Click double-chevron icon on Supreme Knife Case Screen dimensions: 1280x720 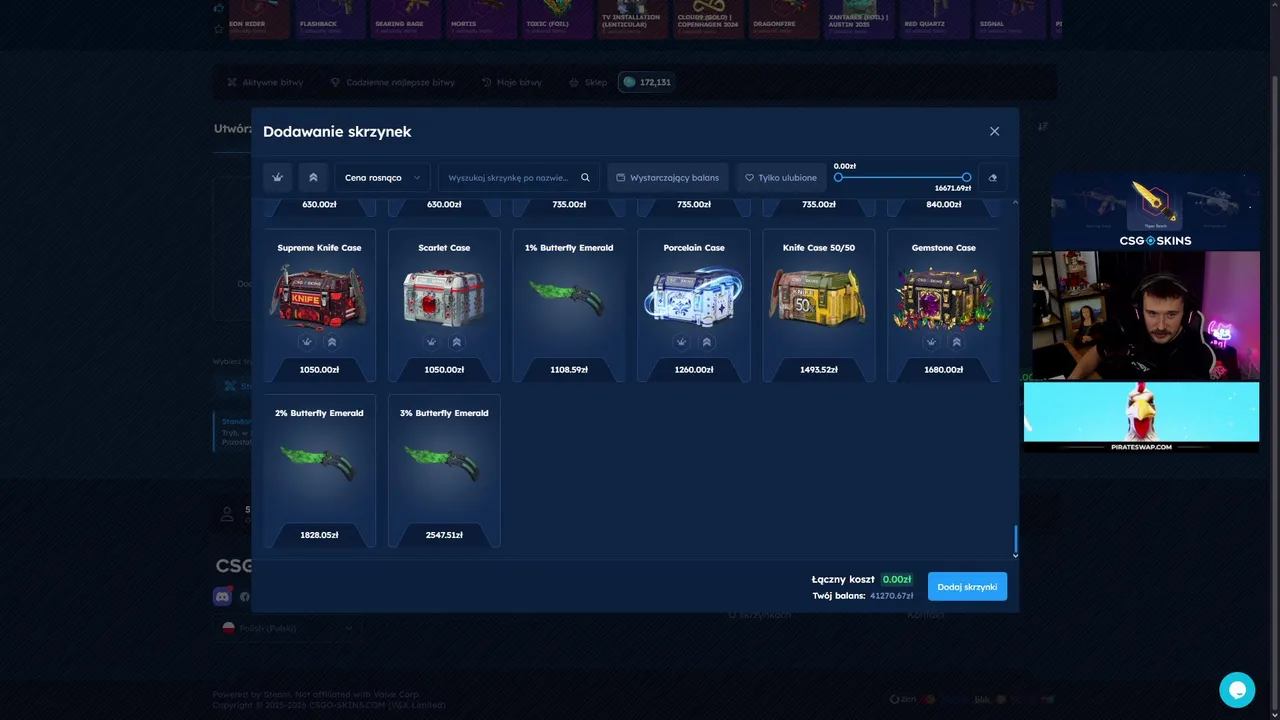332,342
